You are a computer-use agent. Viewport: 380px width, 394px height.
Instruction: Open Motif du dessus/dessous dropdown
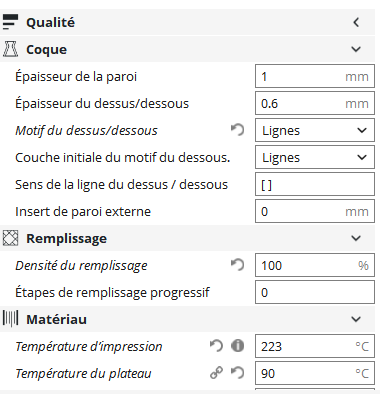pyautogui.click(x=315, y=130)
